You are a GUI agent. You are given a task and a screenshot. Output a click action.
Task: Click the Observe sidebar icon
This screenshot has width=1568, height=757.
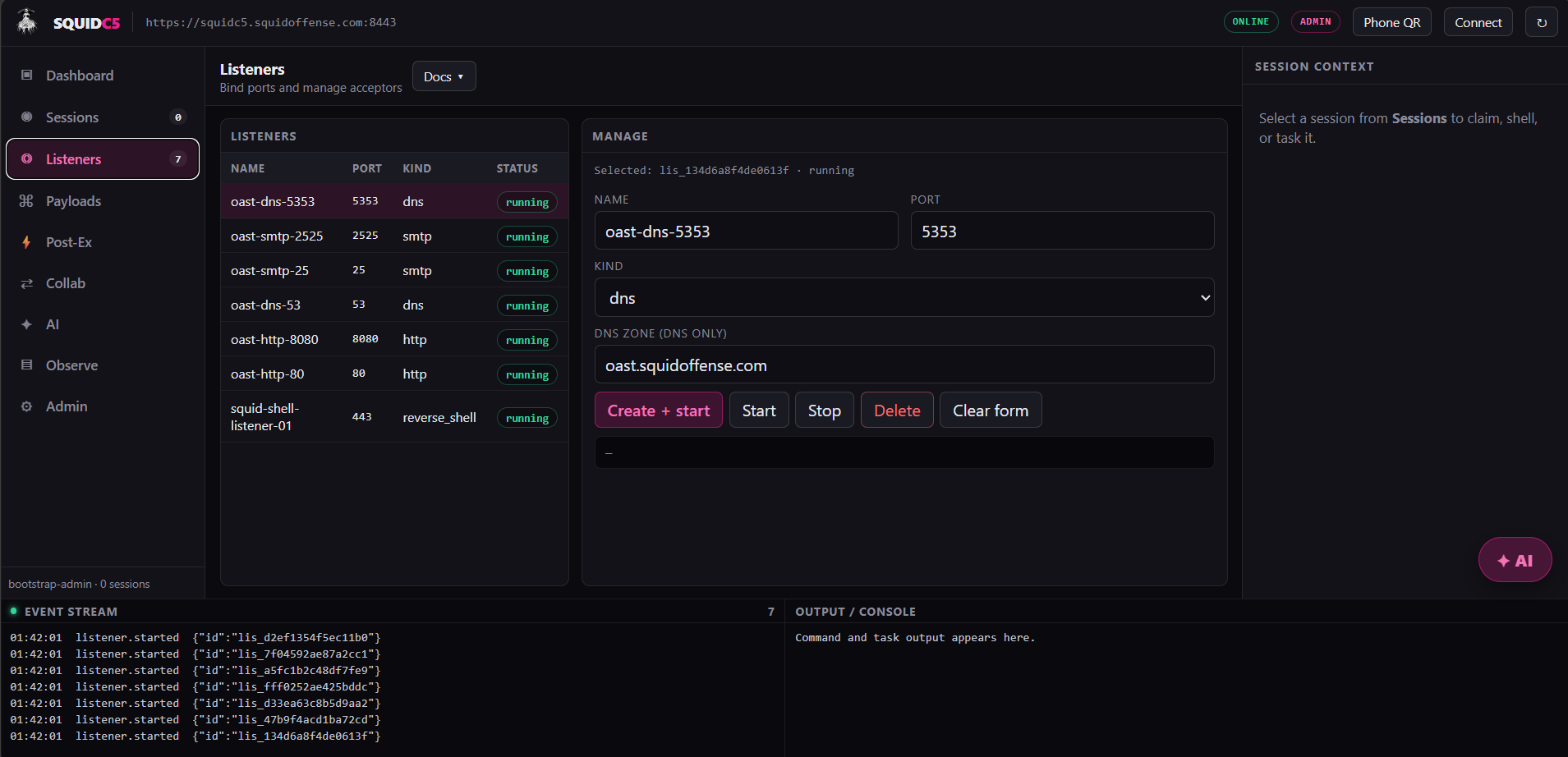(27, 365)
